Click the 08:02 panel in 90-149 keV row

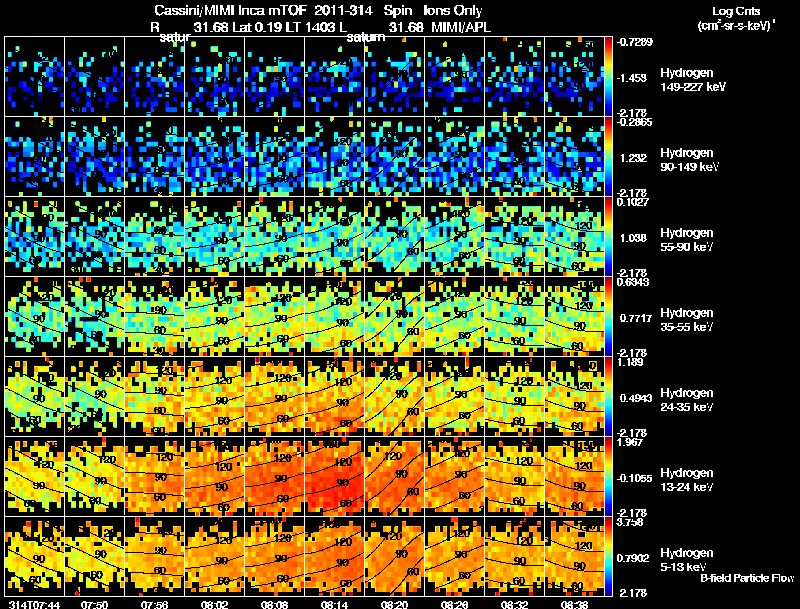click(215, 156)
